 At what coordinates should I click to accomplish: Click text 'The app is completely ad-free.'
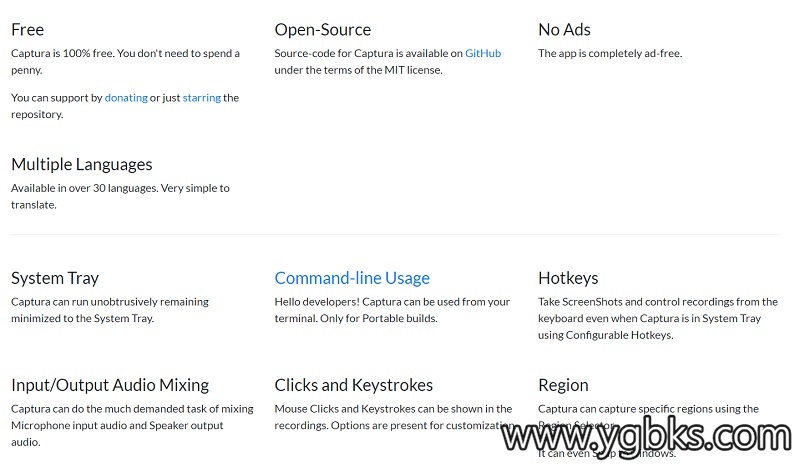(610, 53)
